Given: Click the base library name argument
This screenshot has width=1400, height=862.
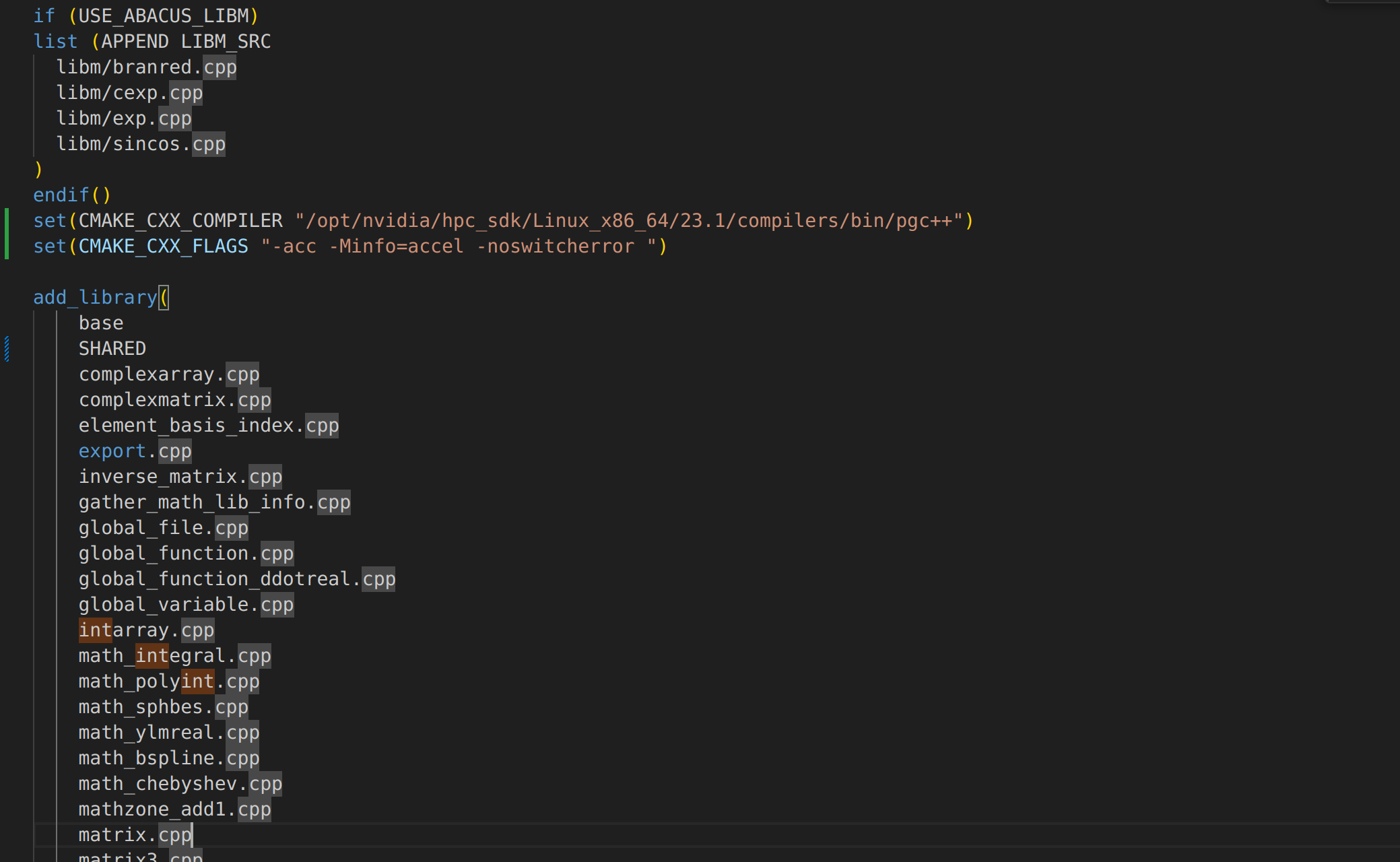Looking at the screenshot, I should tap(100, 323).
